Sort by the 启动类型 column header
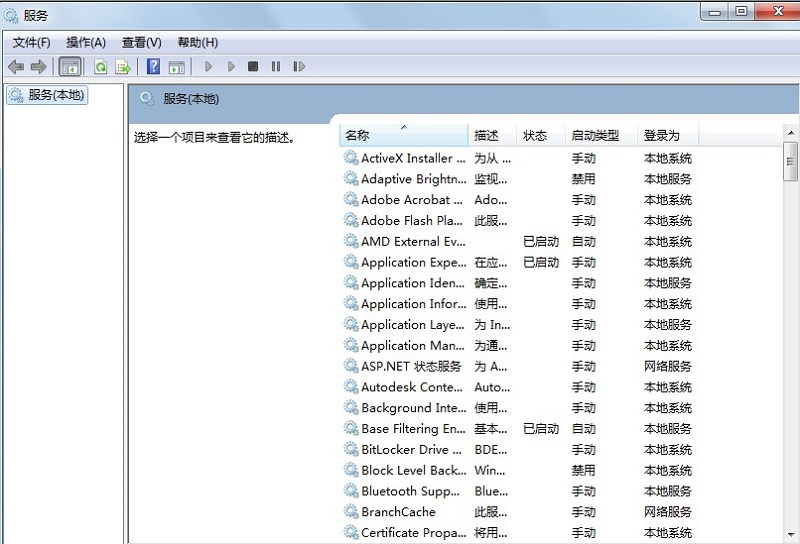 (x=601, y=135)
